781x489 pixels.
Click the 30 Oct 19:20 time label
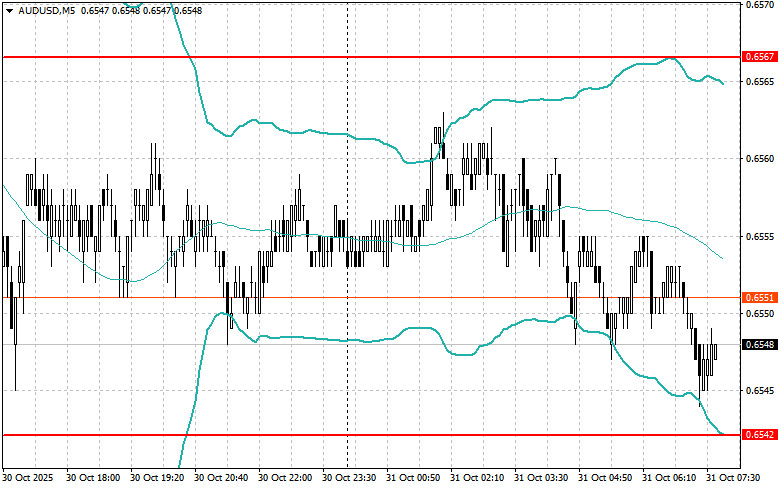point(157,478)
